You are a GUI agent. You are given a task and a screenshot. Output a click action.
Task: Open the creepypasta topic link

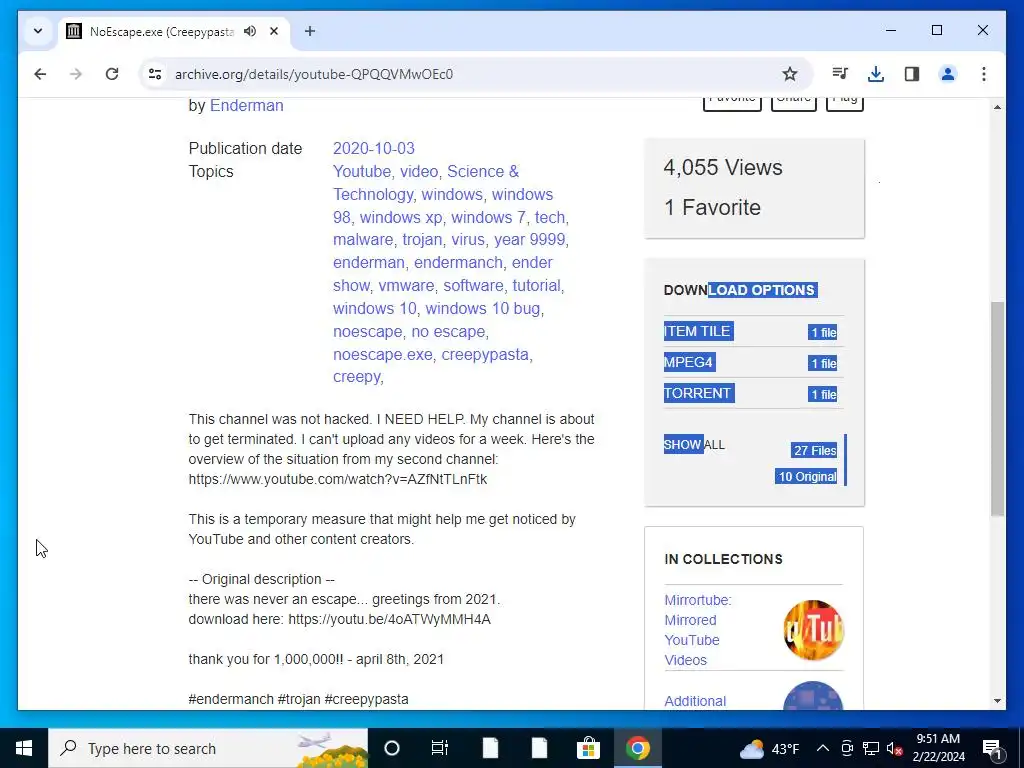click(x=485, y=355)
